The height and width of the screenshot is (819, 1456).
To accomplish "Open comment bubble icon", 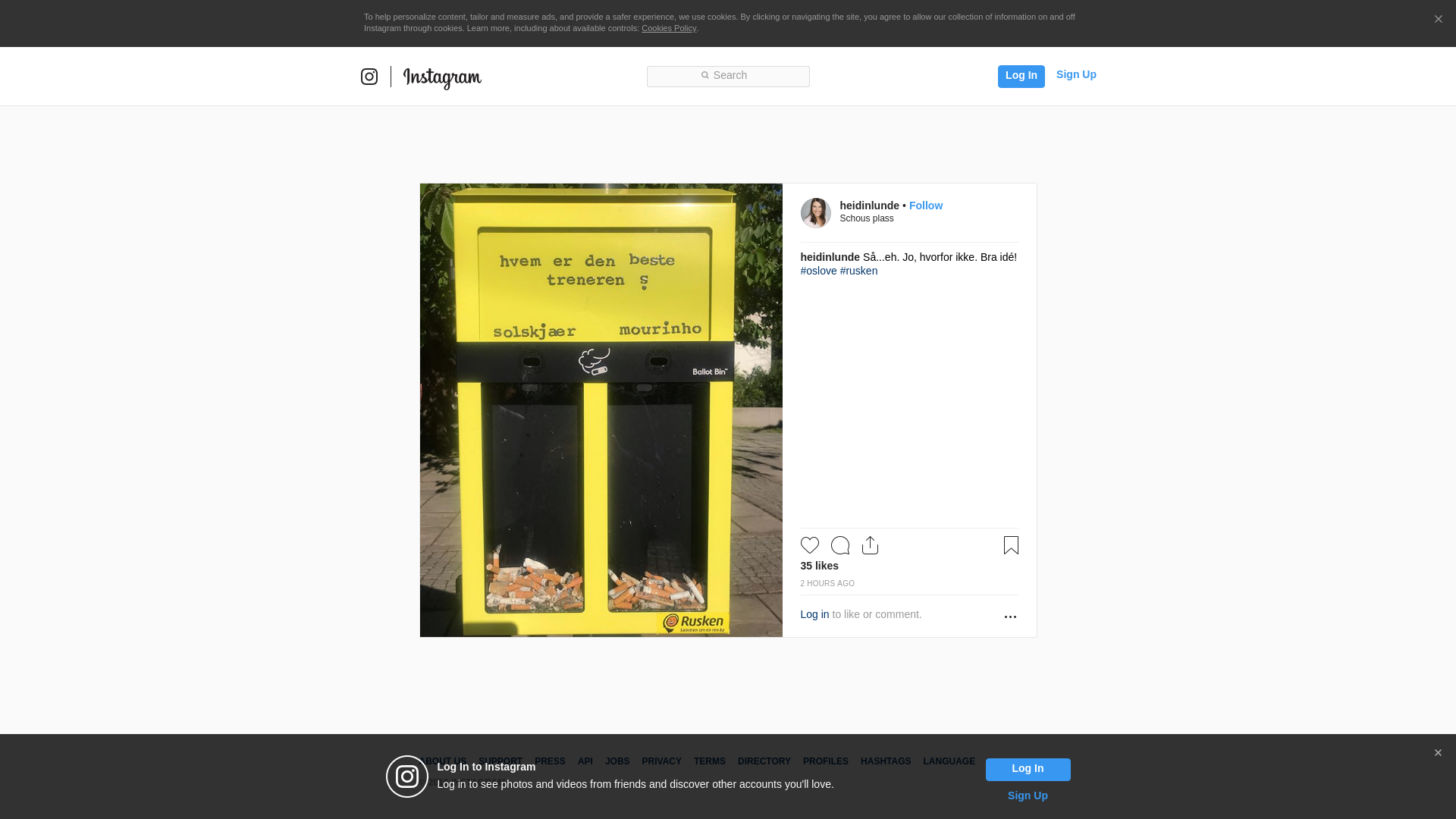I will [839, 545].
